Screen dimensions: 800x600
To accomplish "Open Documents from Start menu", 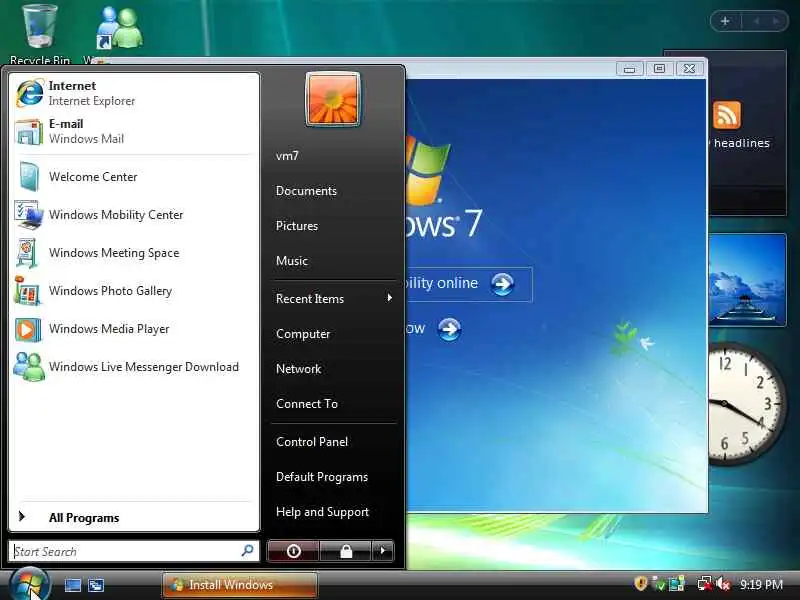I will 306,191.
